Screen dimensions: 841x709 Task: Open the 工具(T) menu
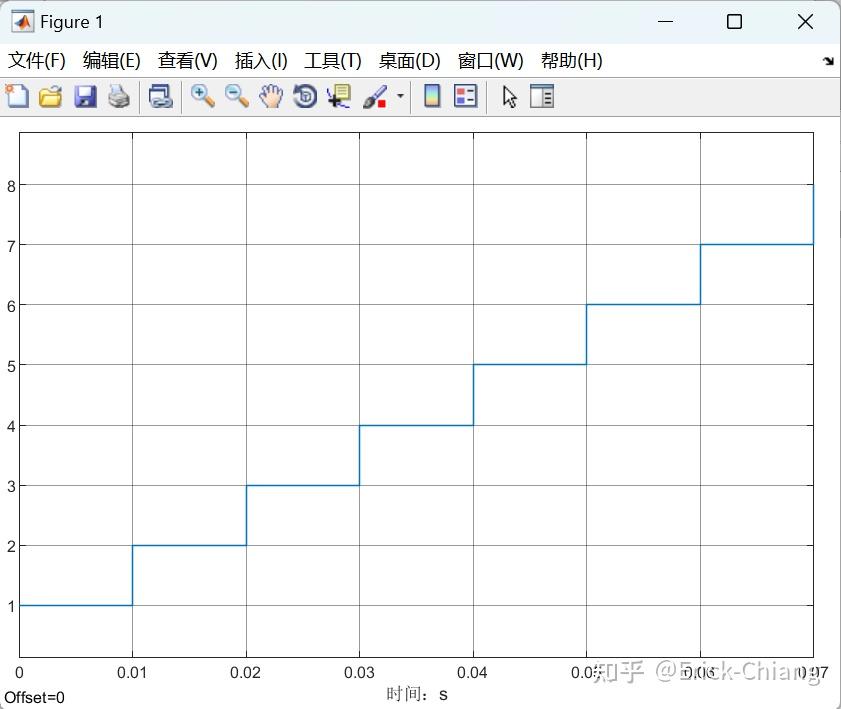point(333,61)
